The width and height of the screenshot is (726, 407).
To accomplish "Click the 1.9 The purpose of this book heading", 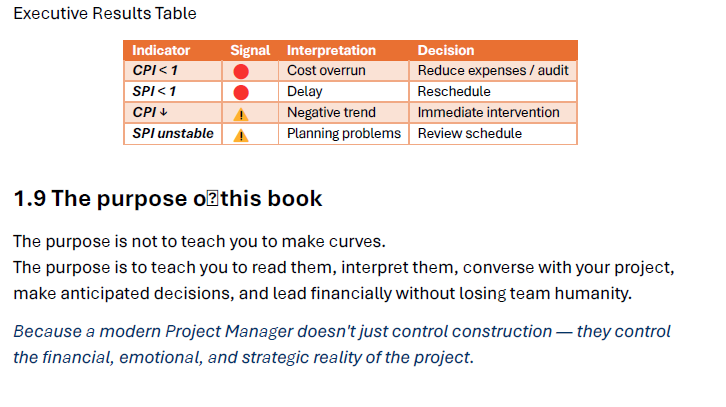I will 168,199.
